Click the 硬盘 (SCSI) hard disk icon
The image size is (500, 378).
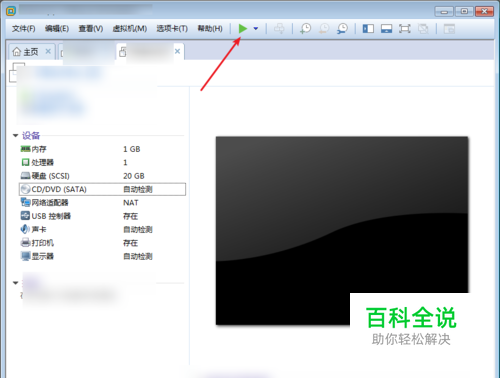[25, 176]
